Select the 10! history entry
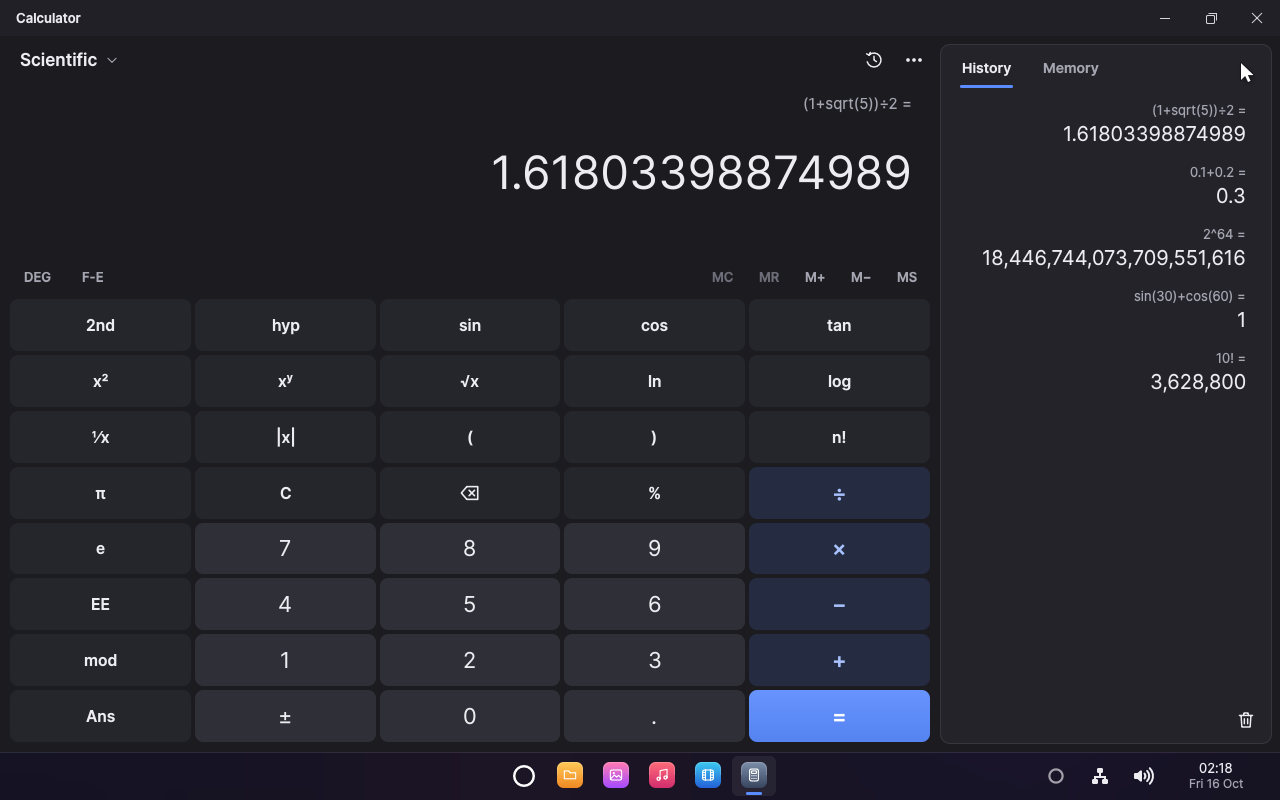 [1105, 372]
